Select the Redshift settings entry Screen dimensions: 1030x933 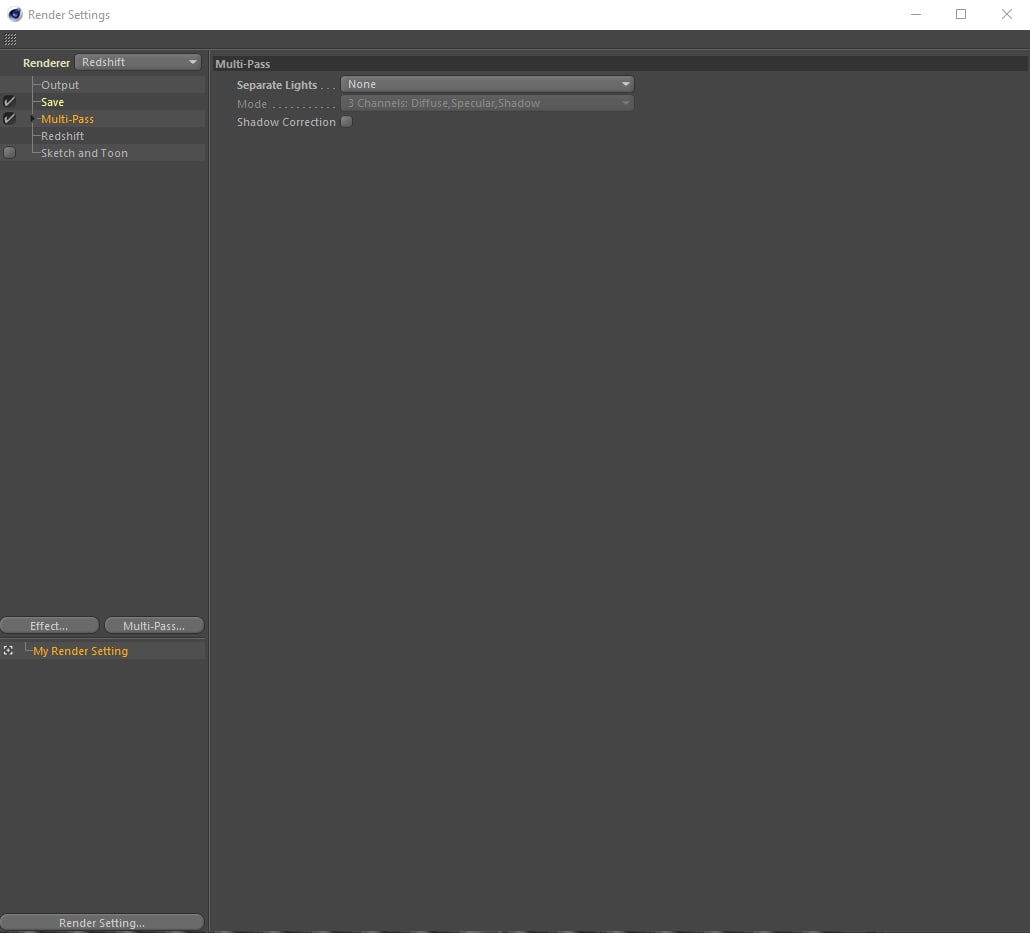pos(62,136)
